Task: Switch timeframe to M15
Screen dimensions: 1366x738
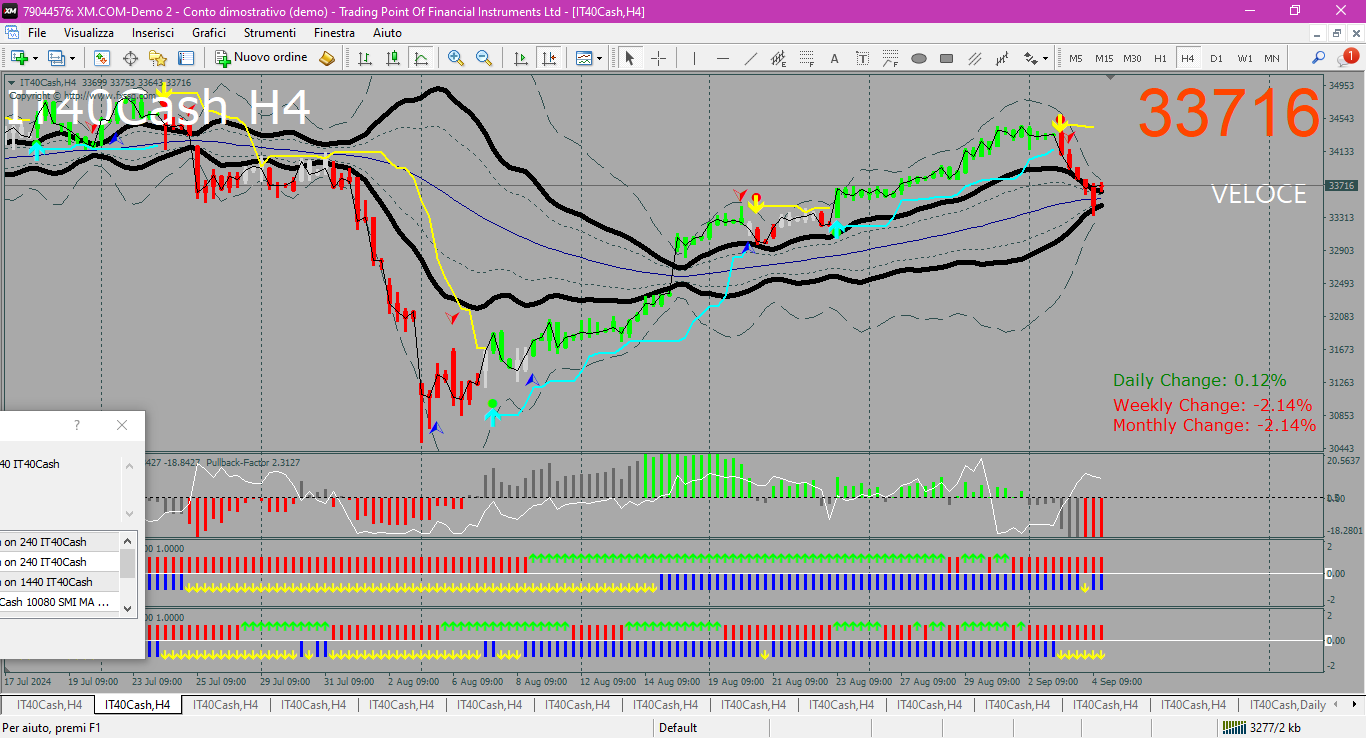Action: 1104,58
